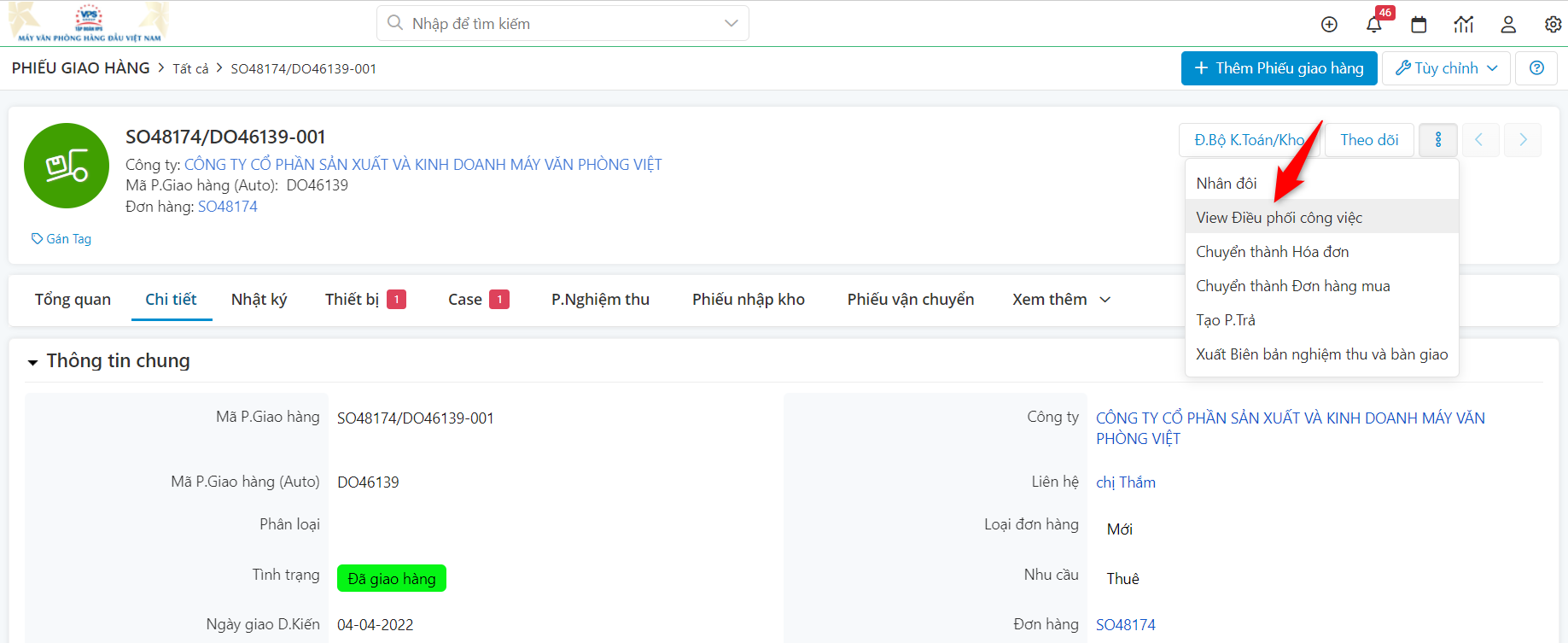Click Thêm Phiếu giao hàng button
Screen dimensions: 1568x643
(x=1279, y=68)
